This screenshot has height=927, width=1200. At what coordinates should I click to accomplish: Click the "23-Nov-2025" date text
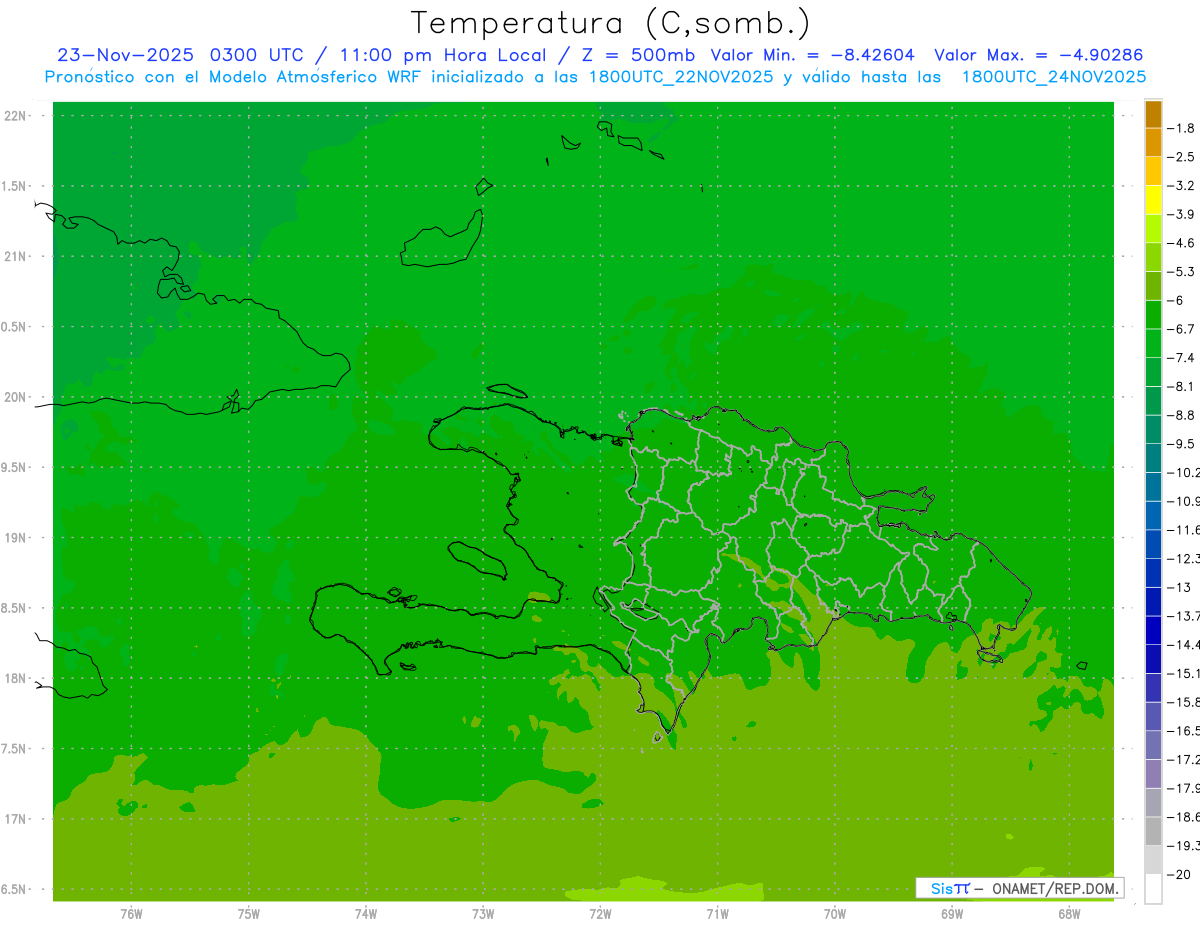126,55
